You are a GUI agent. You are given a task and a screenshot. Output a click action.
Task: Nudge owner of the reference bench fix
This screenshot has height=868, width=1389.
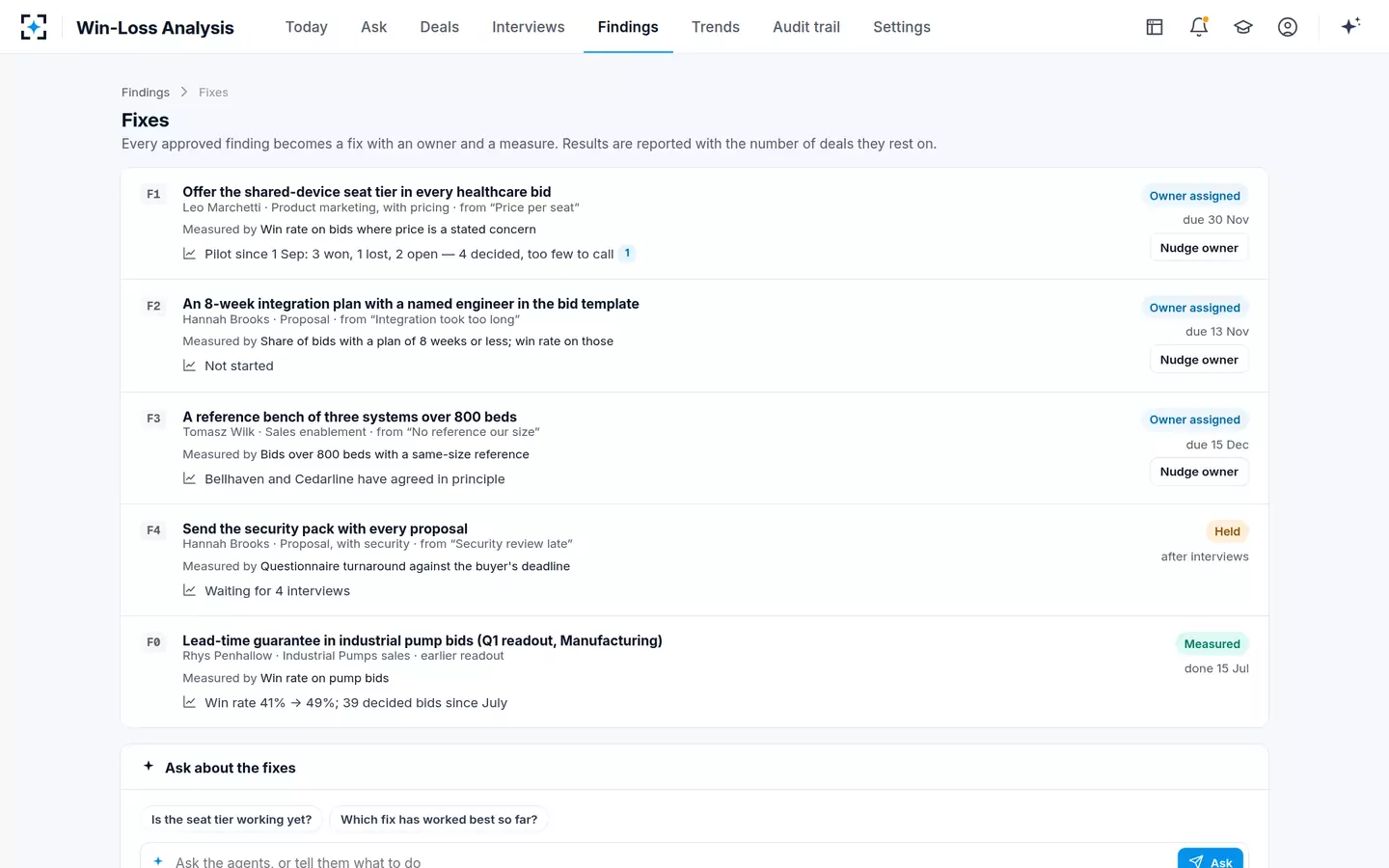[1199, 472]
